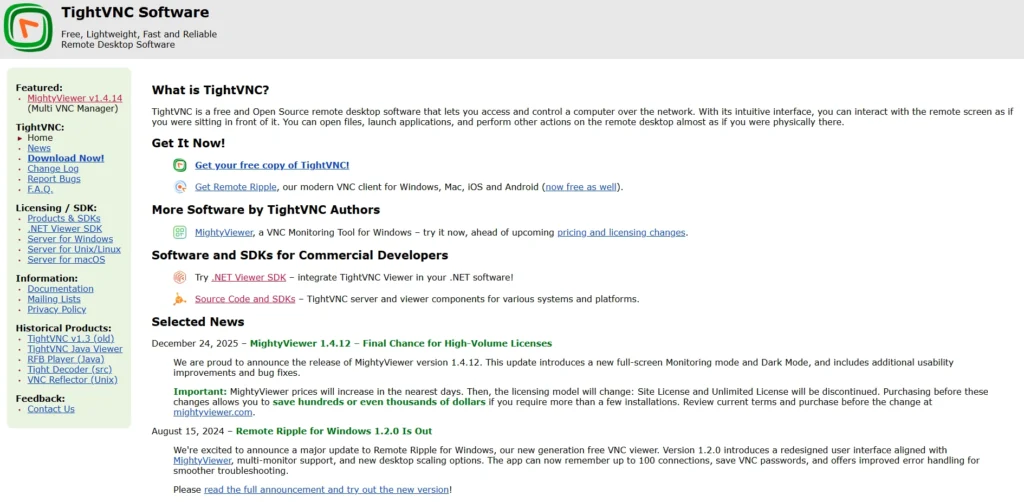Open Get your free copy of TightVNC link

[x=272, y=165]
